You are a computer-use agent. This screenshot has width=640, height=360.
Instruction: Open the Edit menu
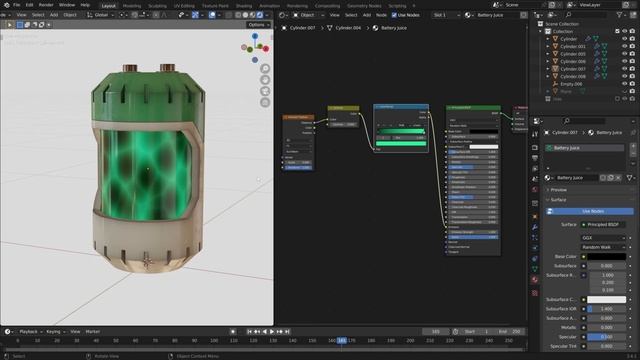click(29, 5)
